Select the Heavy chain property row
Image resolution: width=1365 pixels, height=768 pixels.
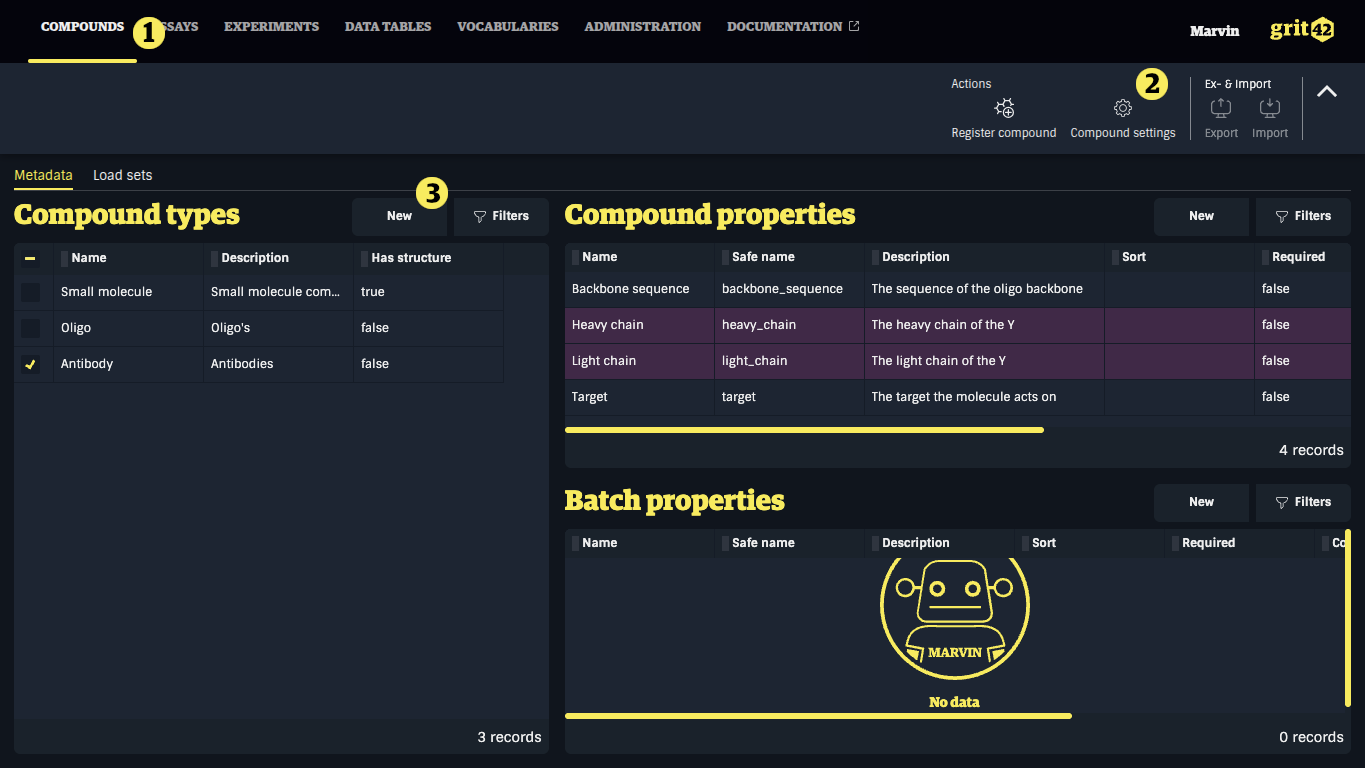(x=958, y=325)
